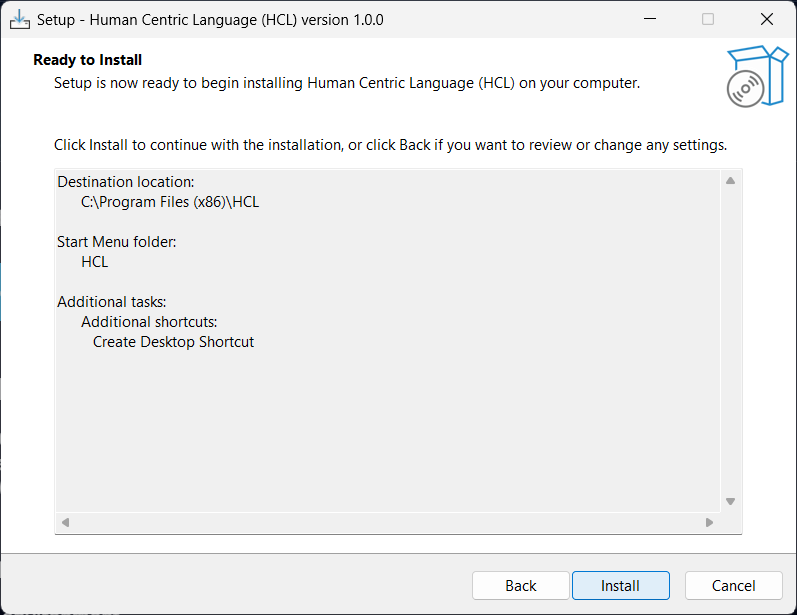Click the "Create Desktop Shortcut" summary line
The image size is (797, 615).
point(173,342)
